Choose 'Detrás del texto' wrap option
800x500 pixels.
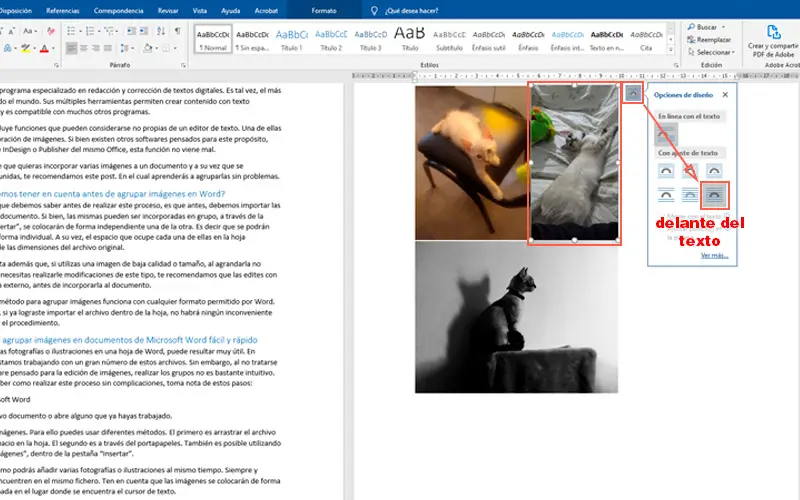click(690, 194)
